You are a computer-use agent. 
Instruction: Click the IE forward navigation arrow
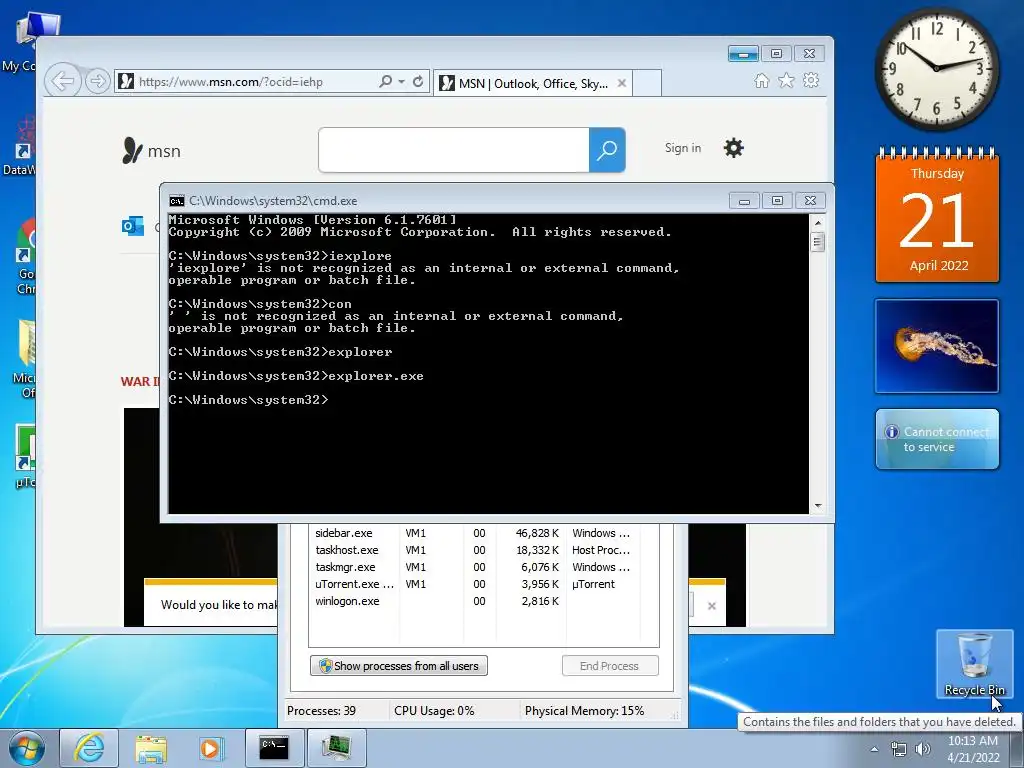(x=97, y=82)
